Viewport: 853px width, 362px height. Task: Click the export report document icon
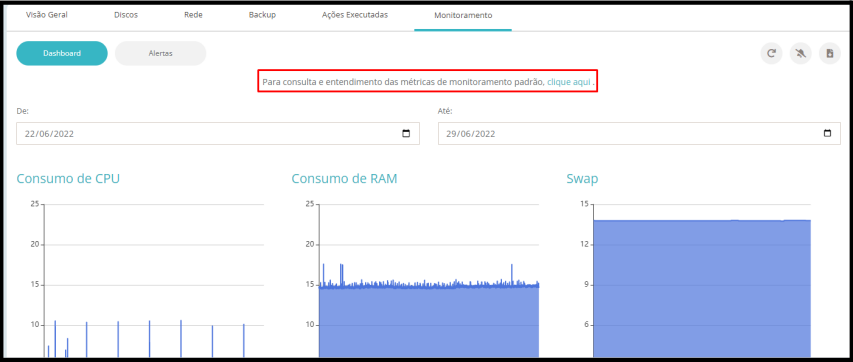click(x=830, y=53)
